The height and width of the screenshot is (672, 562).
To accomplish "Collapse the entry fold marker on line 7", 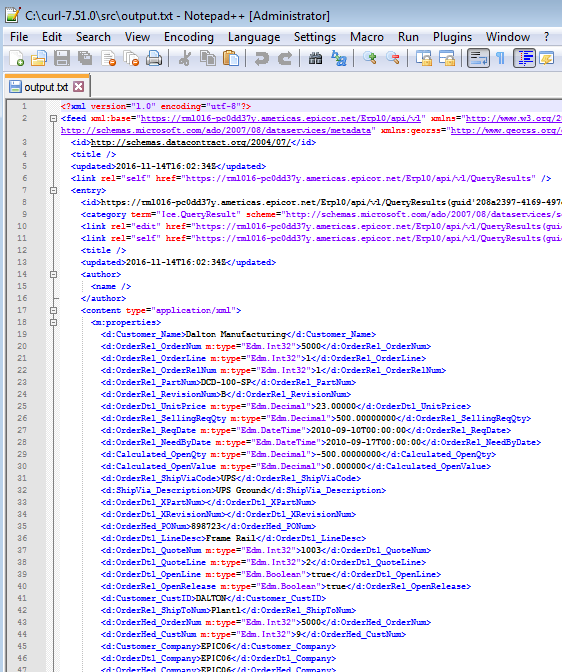I will click(53, 190).
